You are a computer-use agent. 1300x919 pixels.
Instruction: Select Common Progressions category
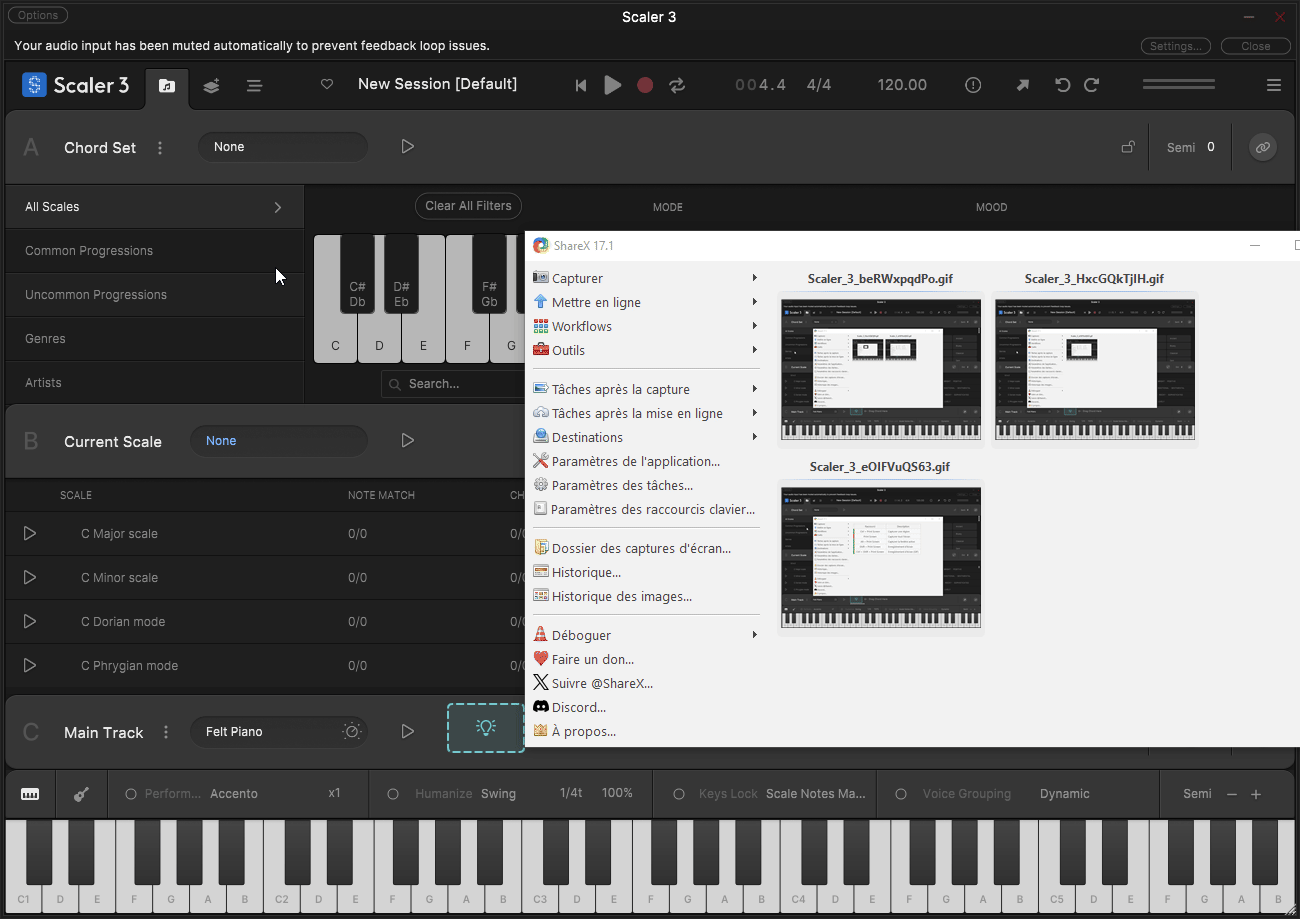point(154,251)
